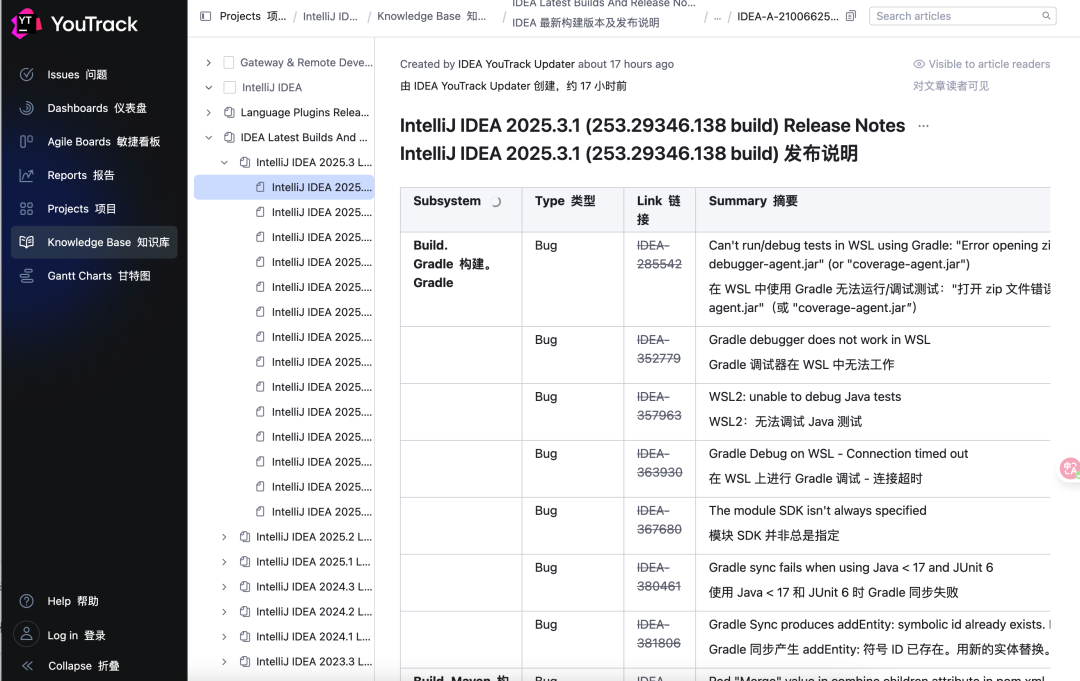Image resolution: width=1080 pixels, height=681 pixels.
Task: Click IDEA YouTrack Updater author name
Action: pyautogui.click(x=516, y=64)
